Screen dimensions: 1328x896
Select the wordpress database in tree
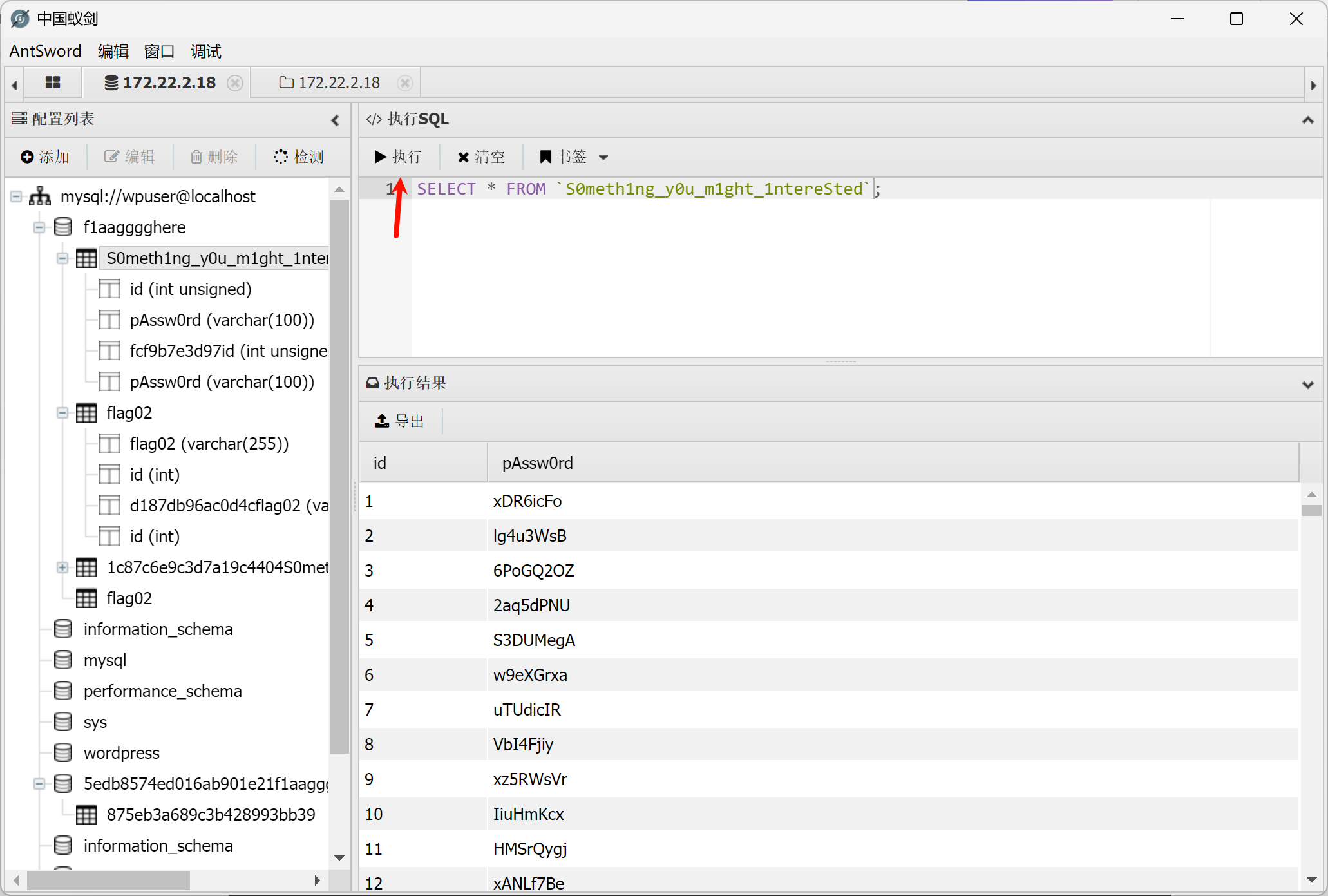[x=121, y=752]
